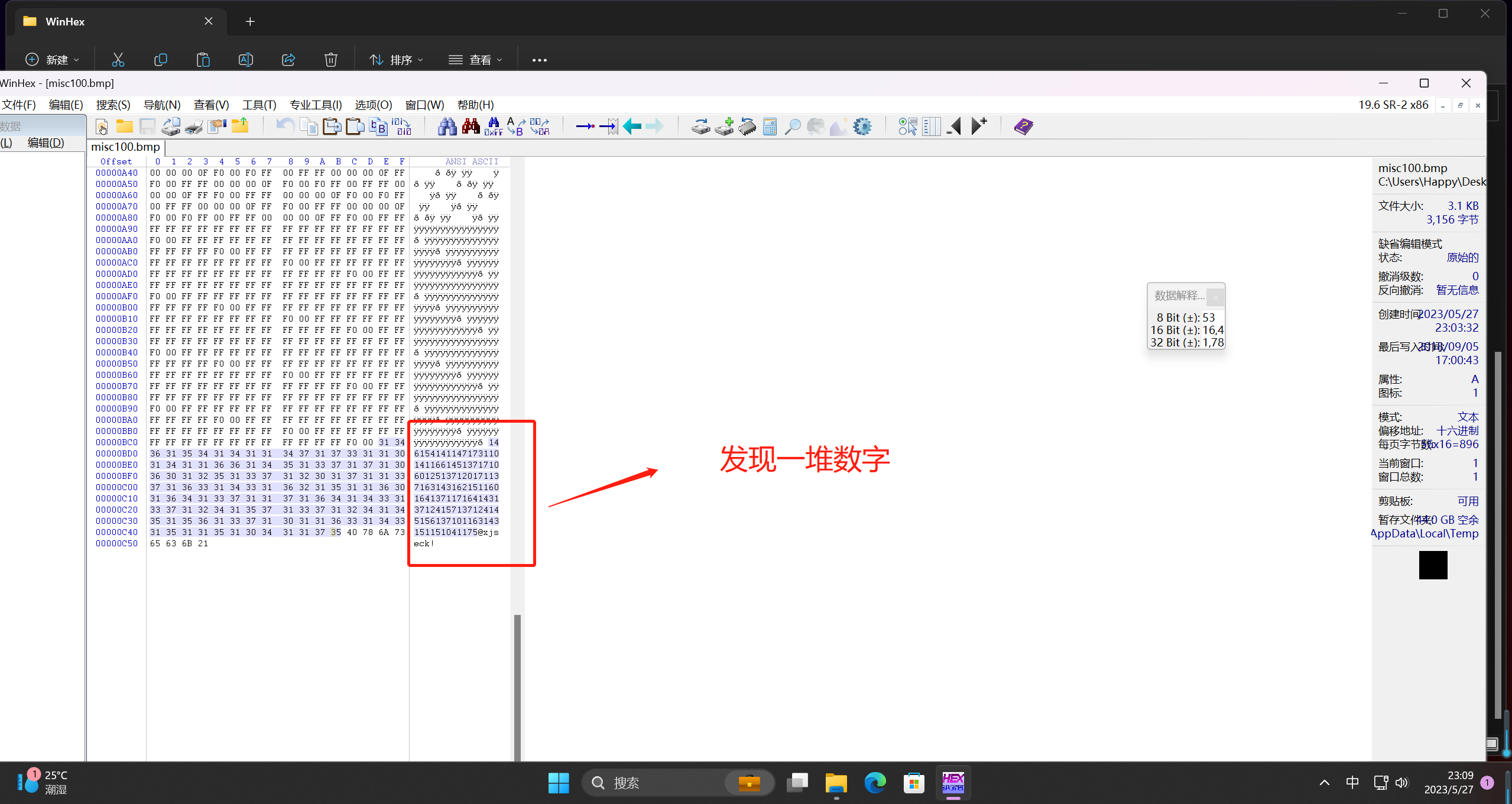Open the calculator tool icon
The image size is (1512, 804).
770,126
